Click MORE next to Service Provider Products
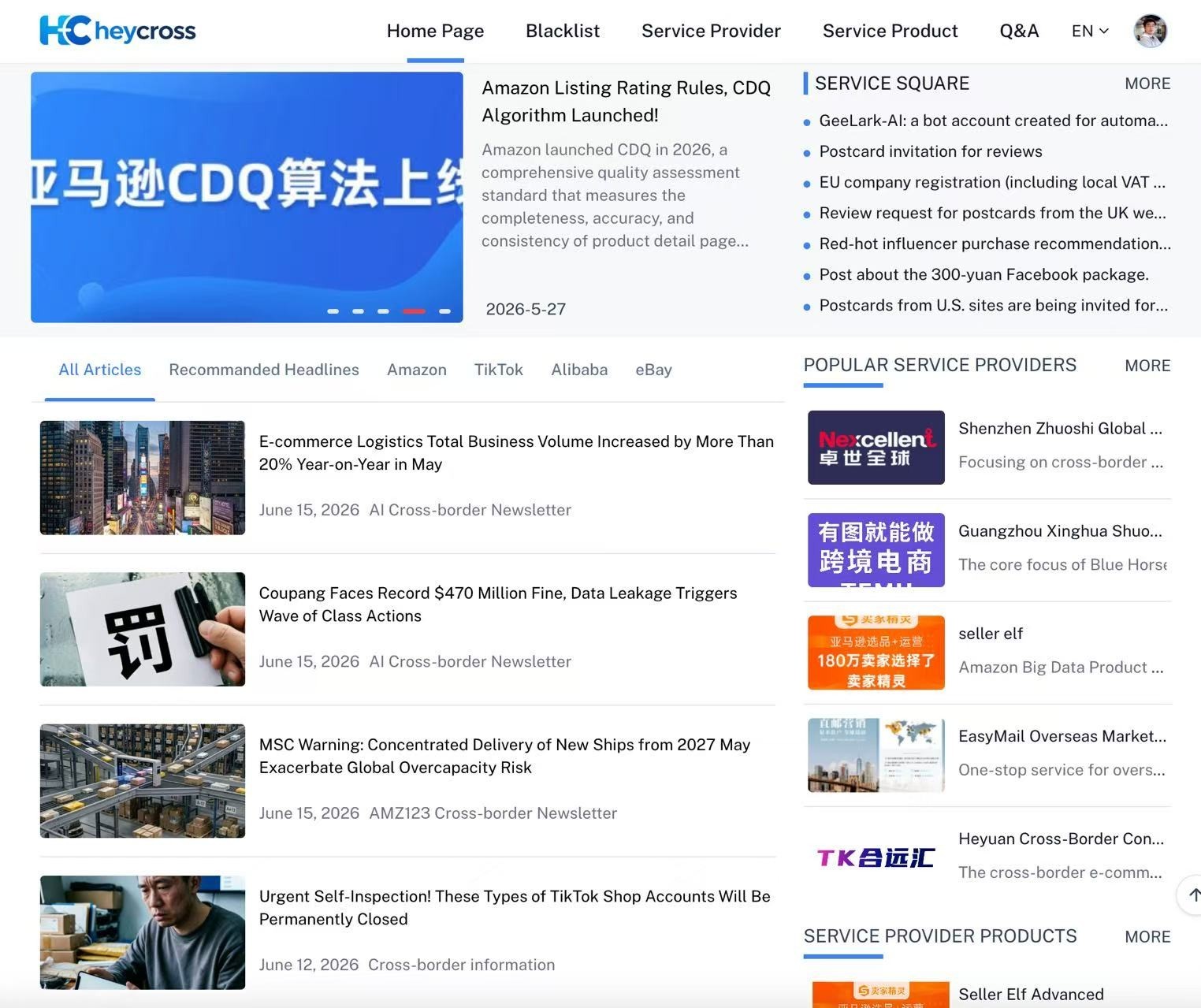 coord(1147,937)
